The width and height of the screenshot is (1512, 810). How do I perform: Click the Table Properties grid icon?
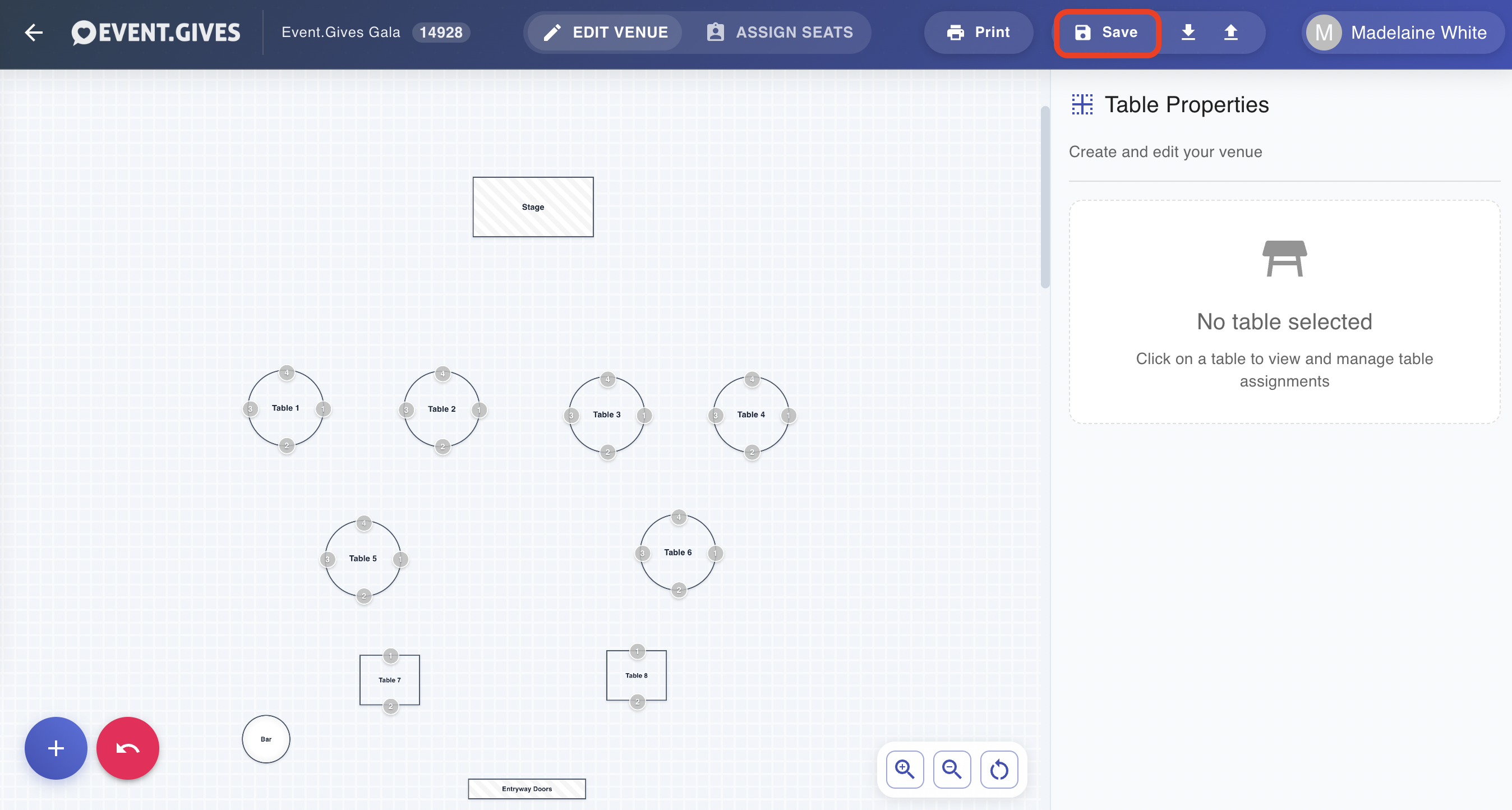[x=1082, y=104]
